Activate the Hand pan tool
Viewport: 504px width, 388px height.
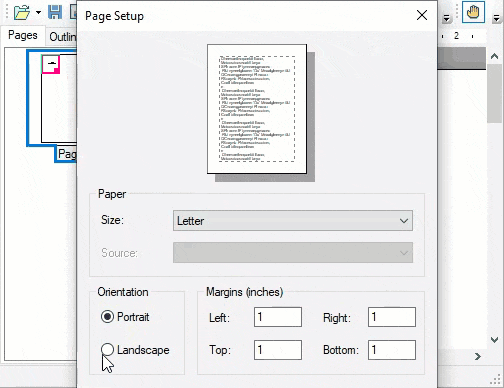(x=473, y=12)
